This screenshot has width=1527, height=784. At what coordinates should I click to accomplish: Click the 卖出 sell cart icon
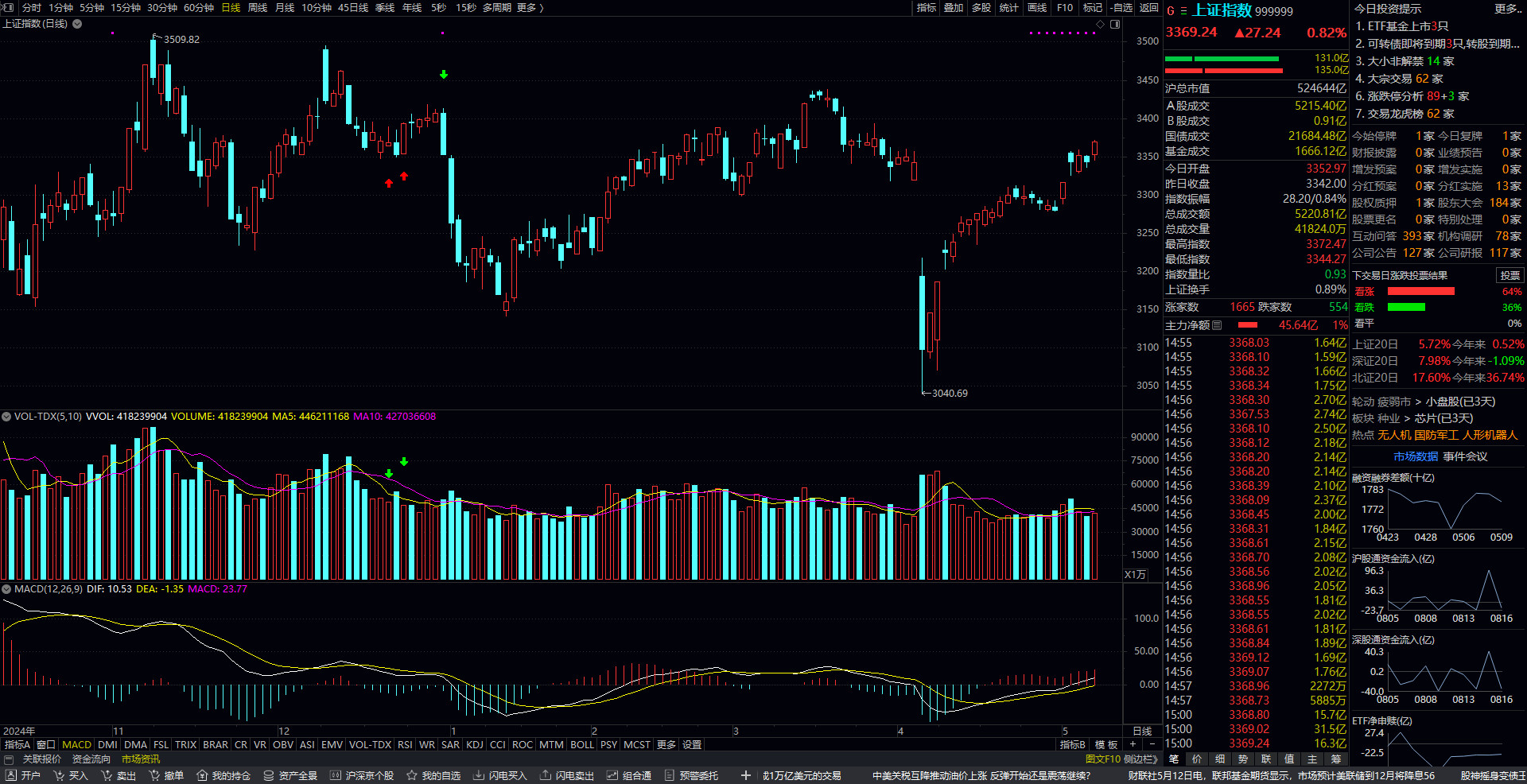[107, 775]
